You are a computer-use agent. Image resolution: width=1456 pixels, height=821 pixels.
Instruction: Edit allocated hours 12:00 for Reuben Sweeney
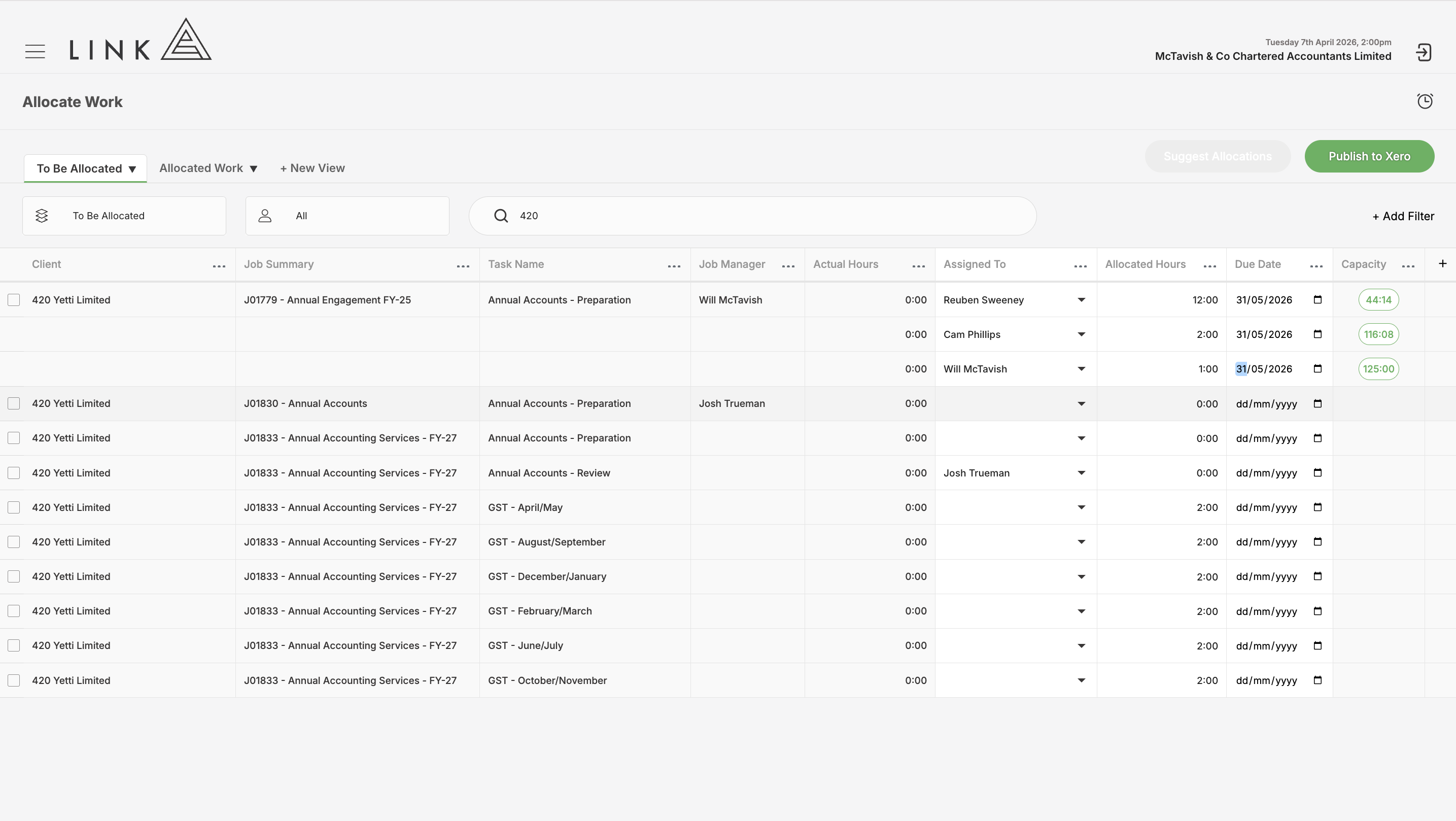point(1161,300)
